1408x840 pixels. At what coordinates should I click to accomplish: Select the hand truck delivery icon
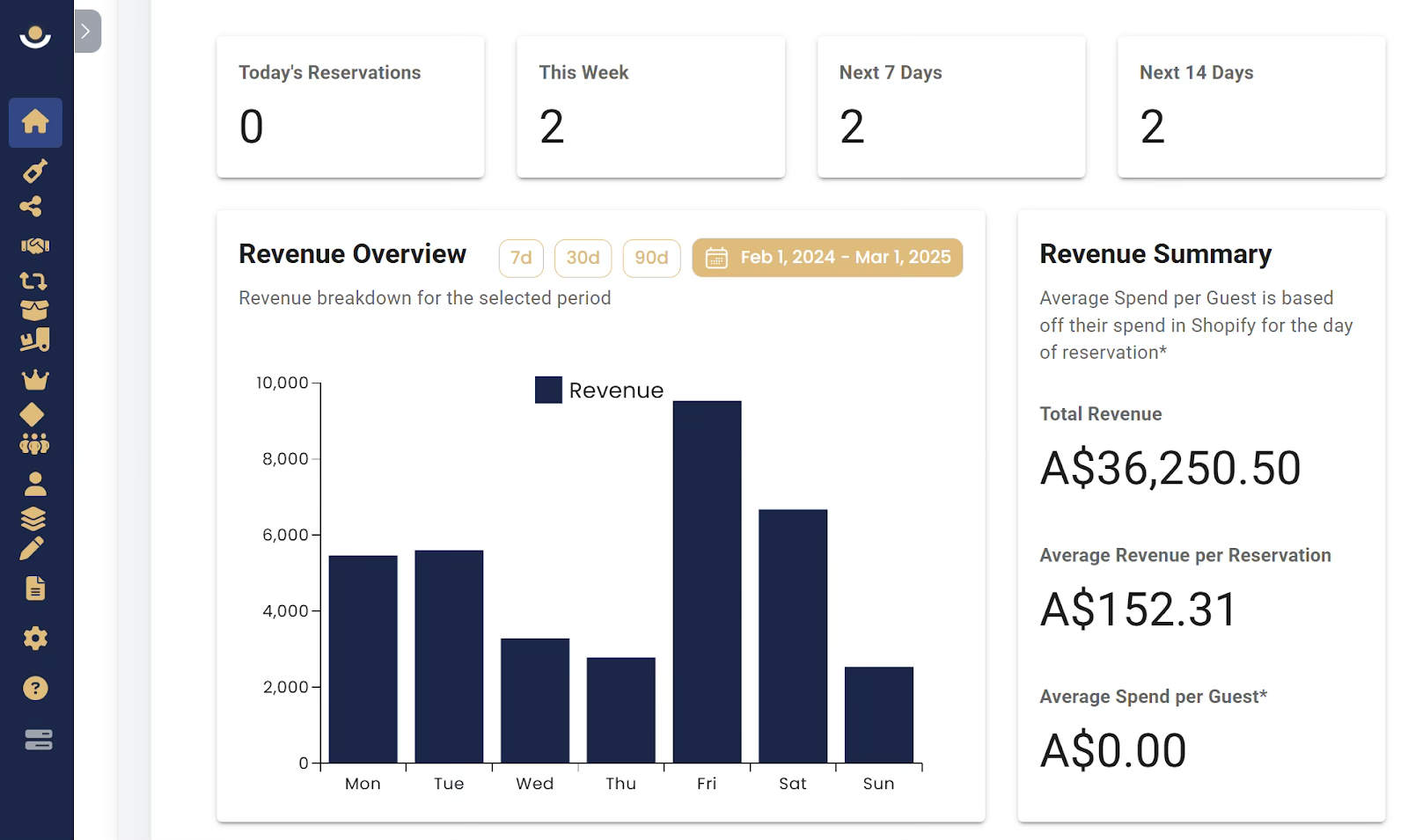click(35, 340)
